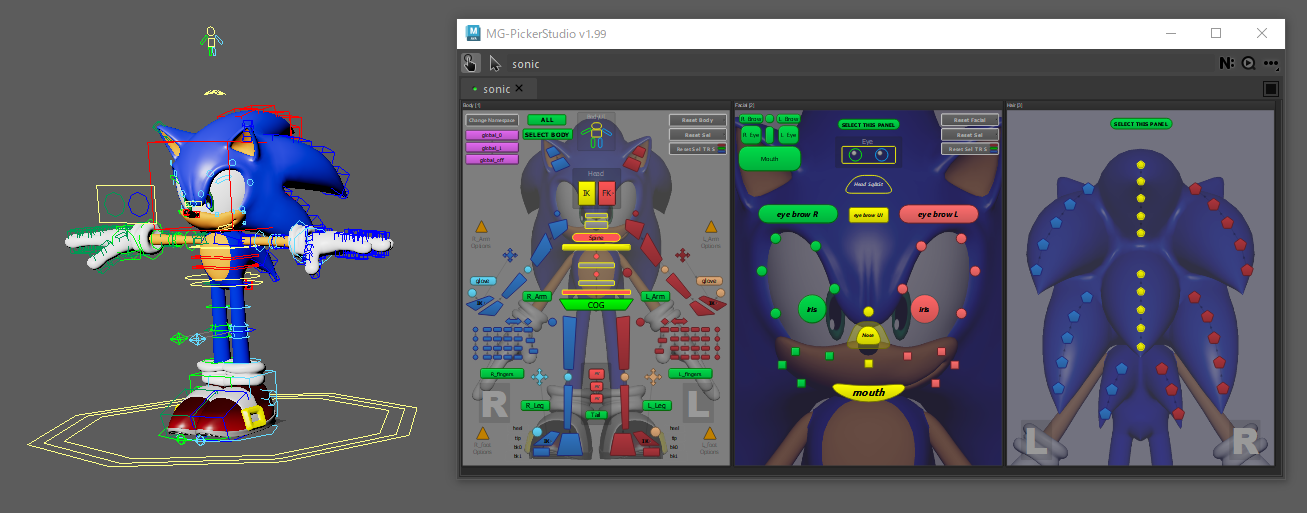This screenshot has width=1307, height=513.
Task: Click Reset Sel TRS in Body panel
Action: click(x=698, y=149)
